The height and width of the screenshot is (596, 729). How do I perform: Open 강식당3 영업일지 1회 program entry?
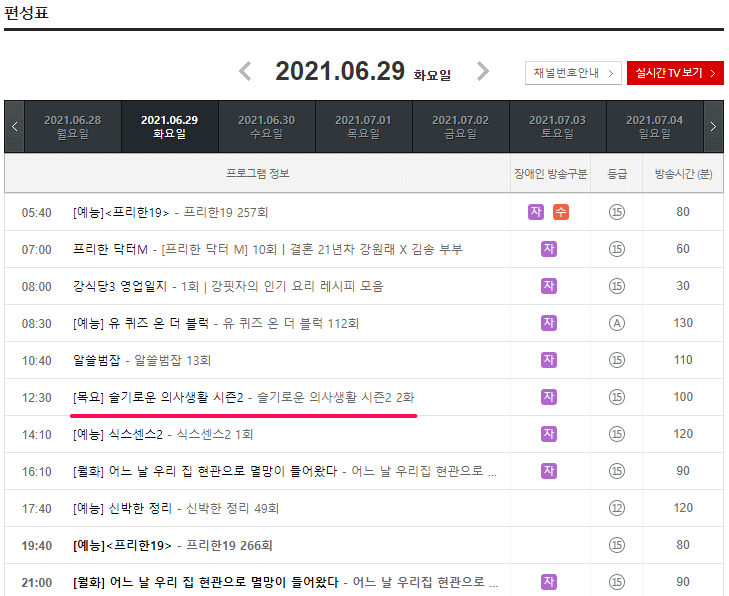[x=228, y=286]
